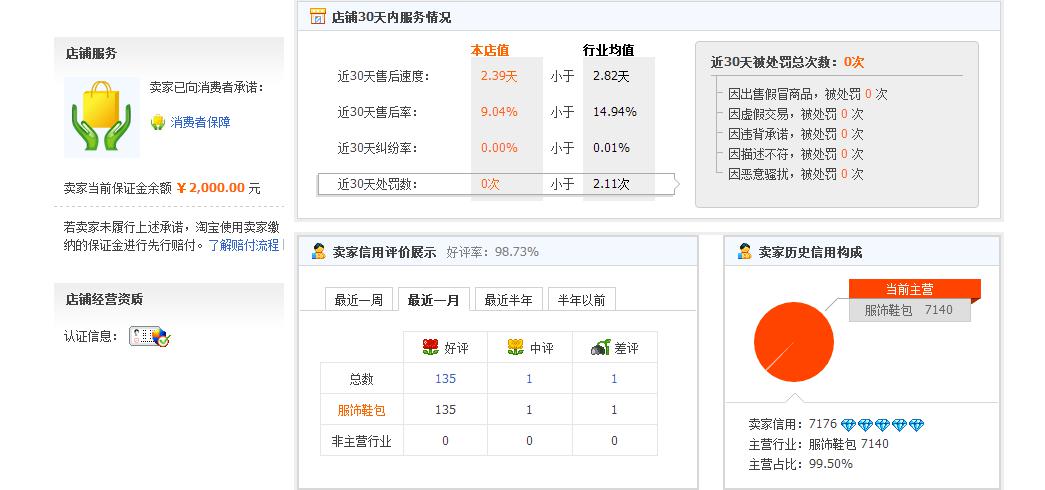
Task: Open the 消费者保障 link
Action: click(x=200, y=122)
